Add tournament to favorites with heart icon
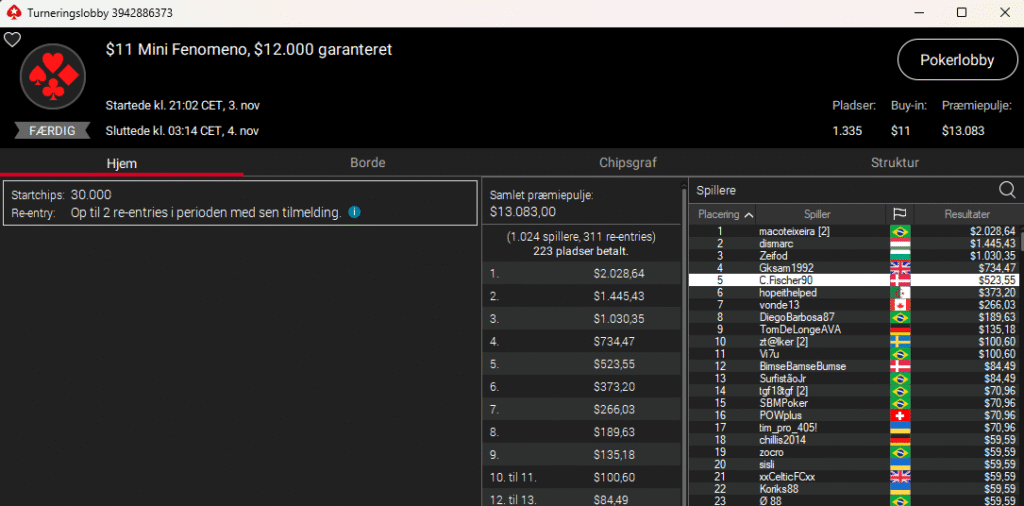Screen dimensions: 1024x506 12,40
